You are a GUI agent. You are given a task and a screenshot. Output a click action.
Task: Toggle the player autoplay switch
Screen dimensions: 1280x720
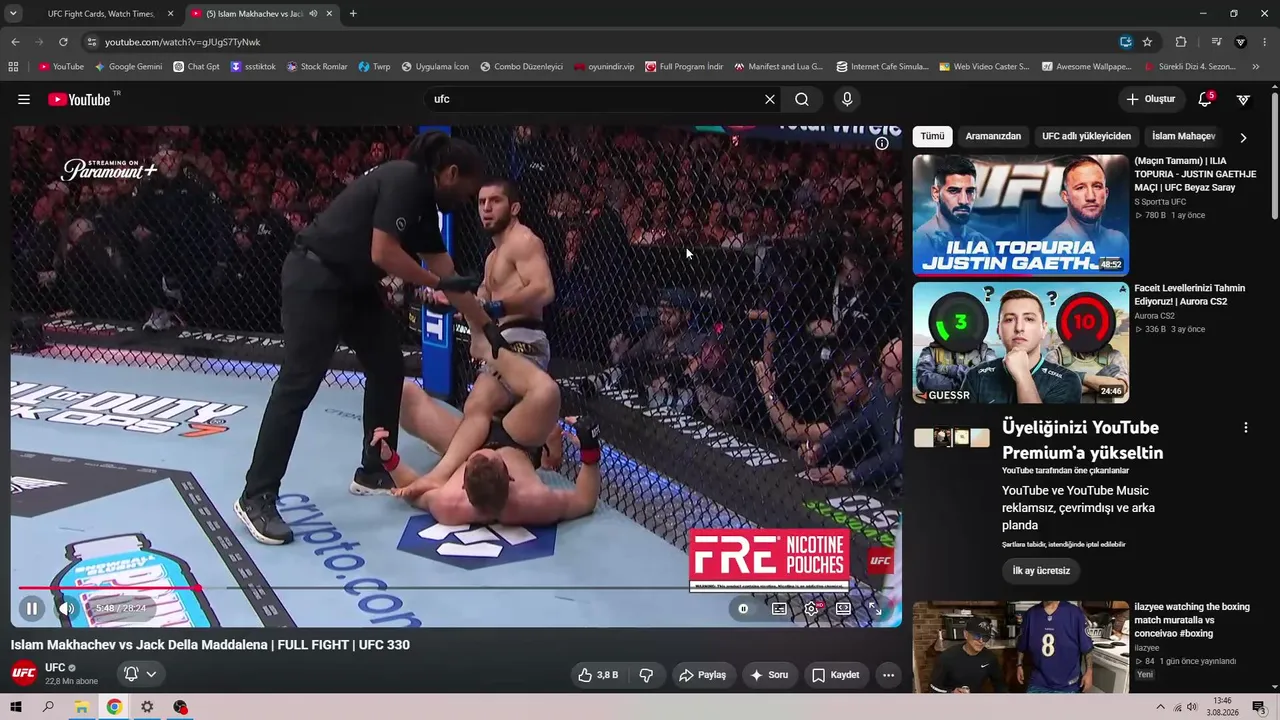tap(743, 608)
